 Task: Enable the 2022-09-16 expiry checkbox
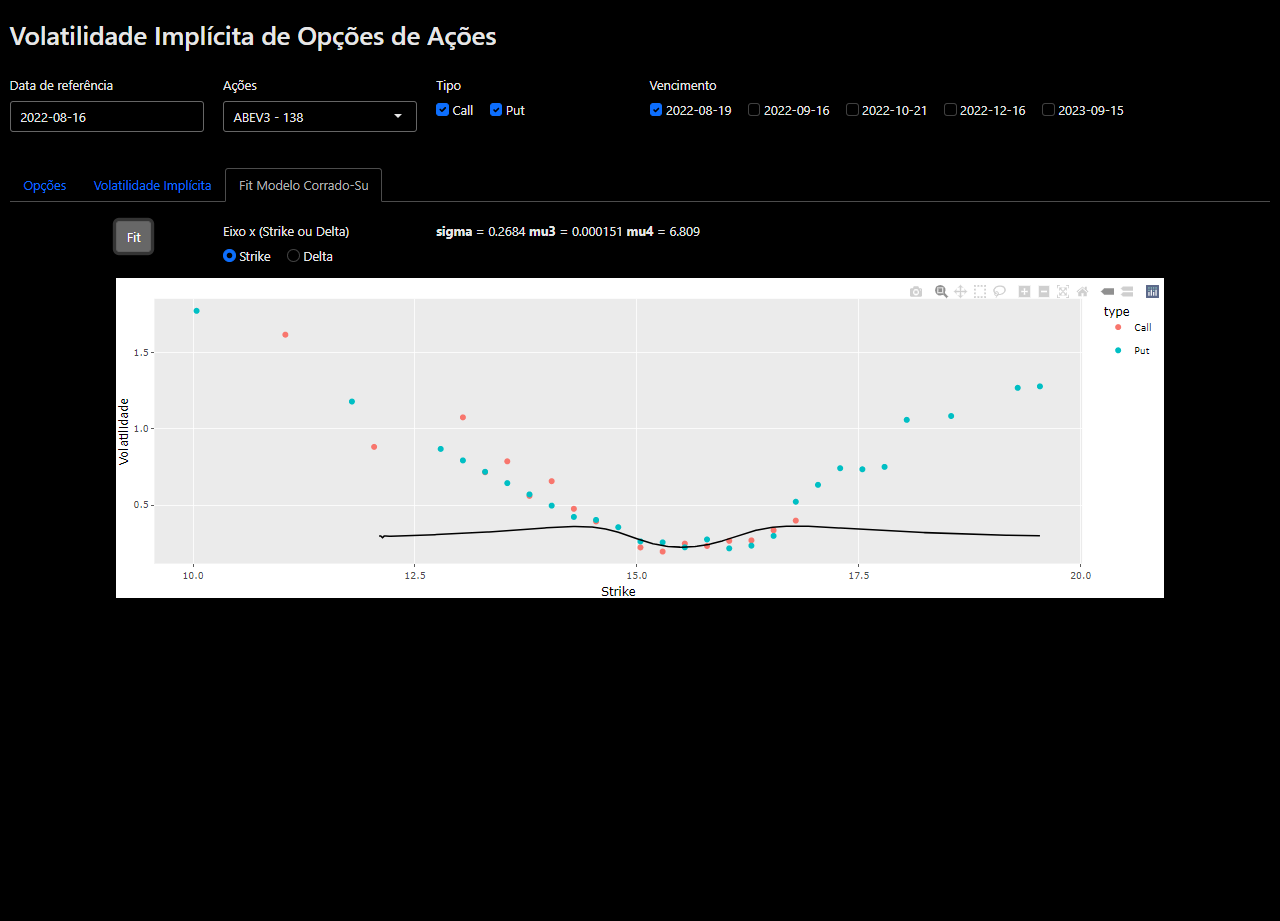754,110
